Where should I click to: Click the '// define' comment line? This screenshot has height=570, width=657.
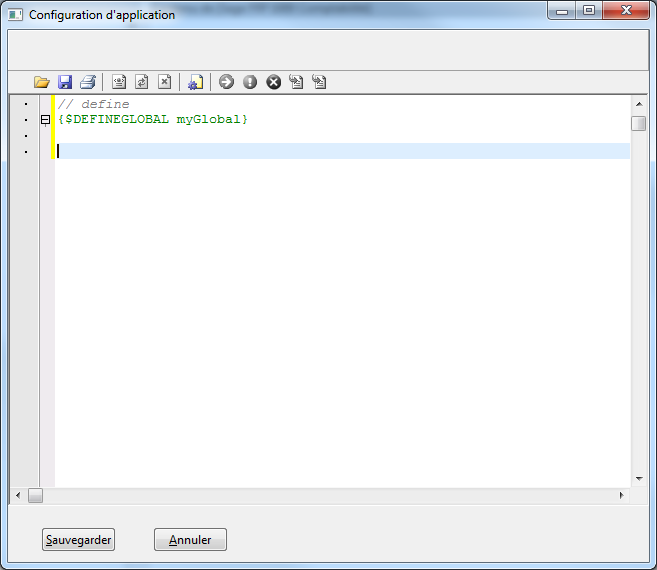[93, 104]
